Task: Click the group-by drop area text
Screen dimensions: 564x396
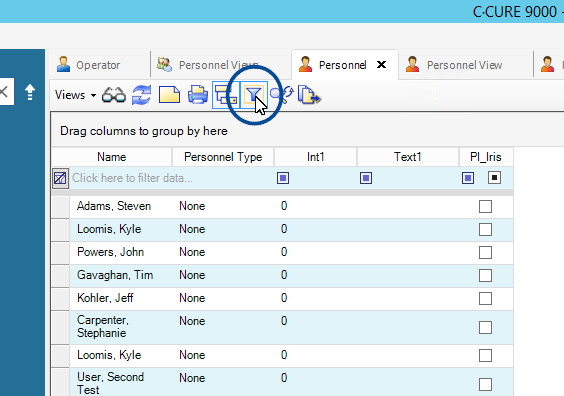Action: [144, 131]
